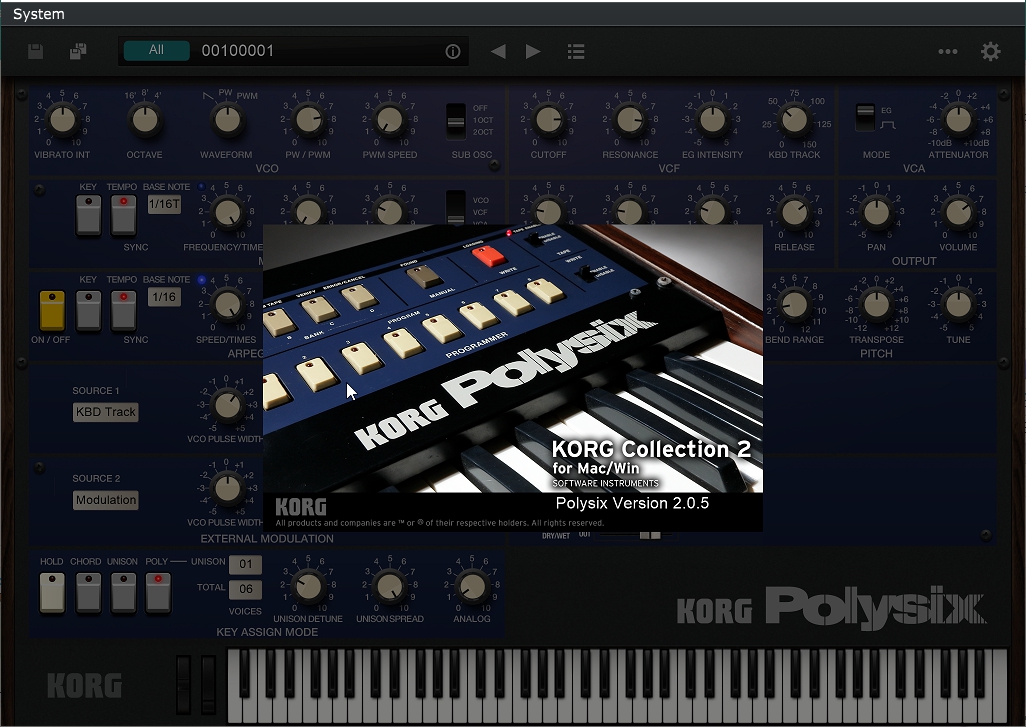Click the VCO OCTAVE selector knob
The width and height of the screenshot is (1026, 727).
(x=145, y=119)
